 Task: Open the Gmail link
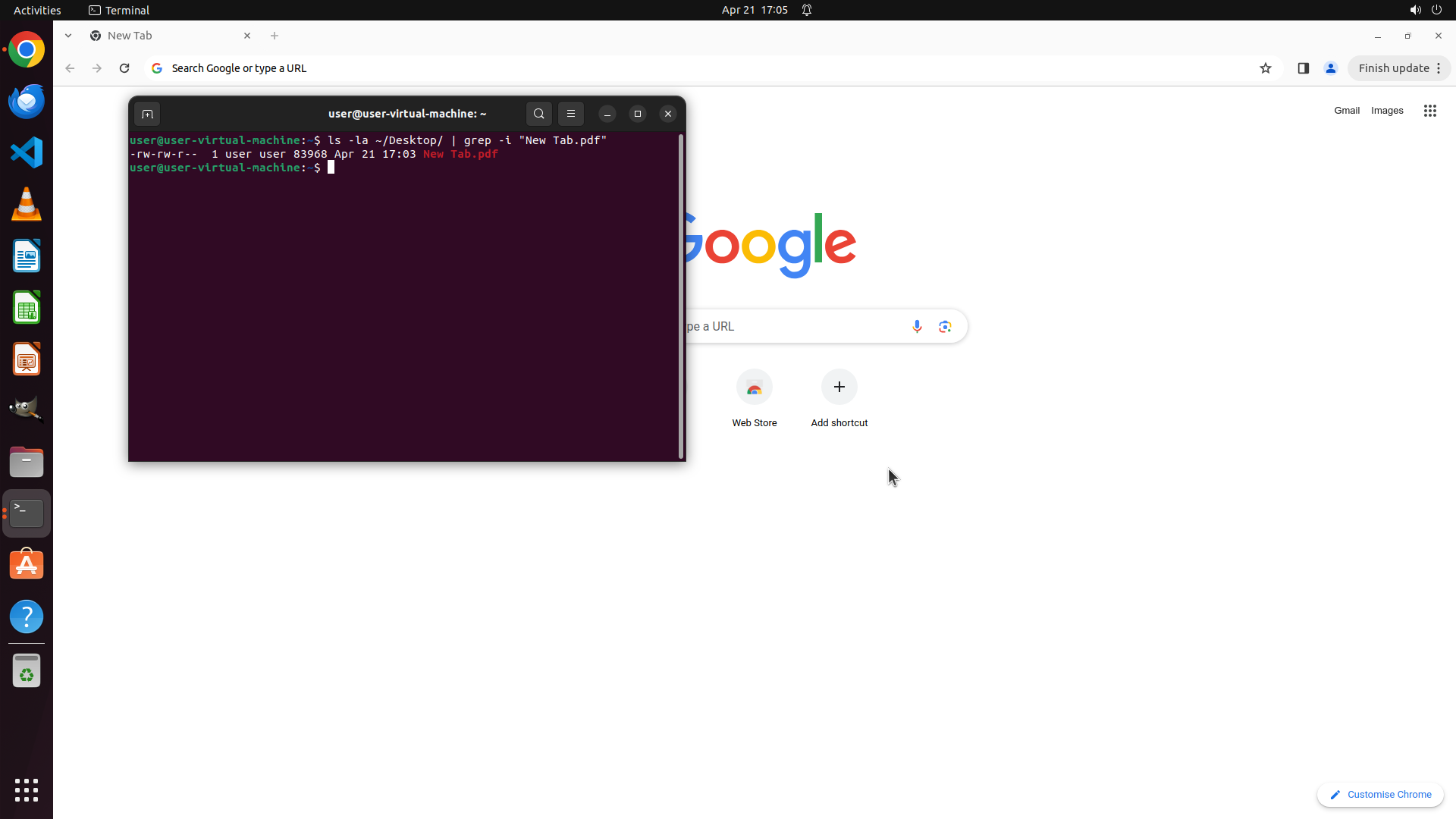(1346, 111)
